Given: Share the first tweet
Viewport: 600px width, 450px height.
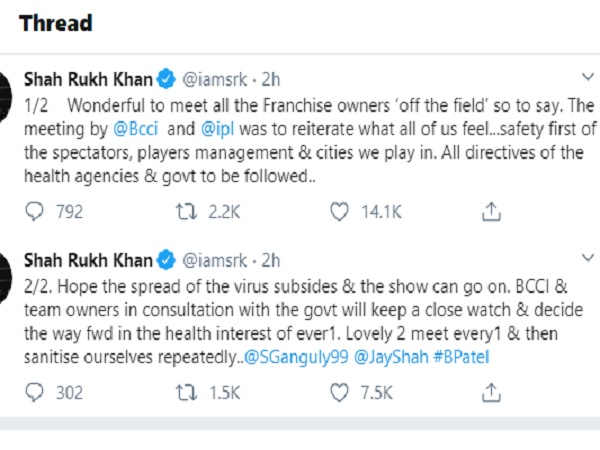Looking at the screenshot, I should click(x=492, y=212).
